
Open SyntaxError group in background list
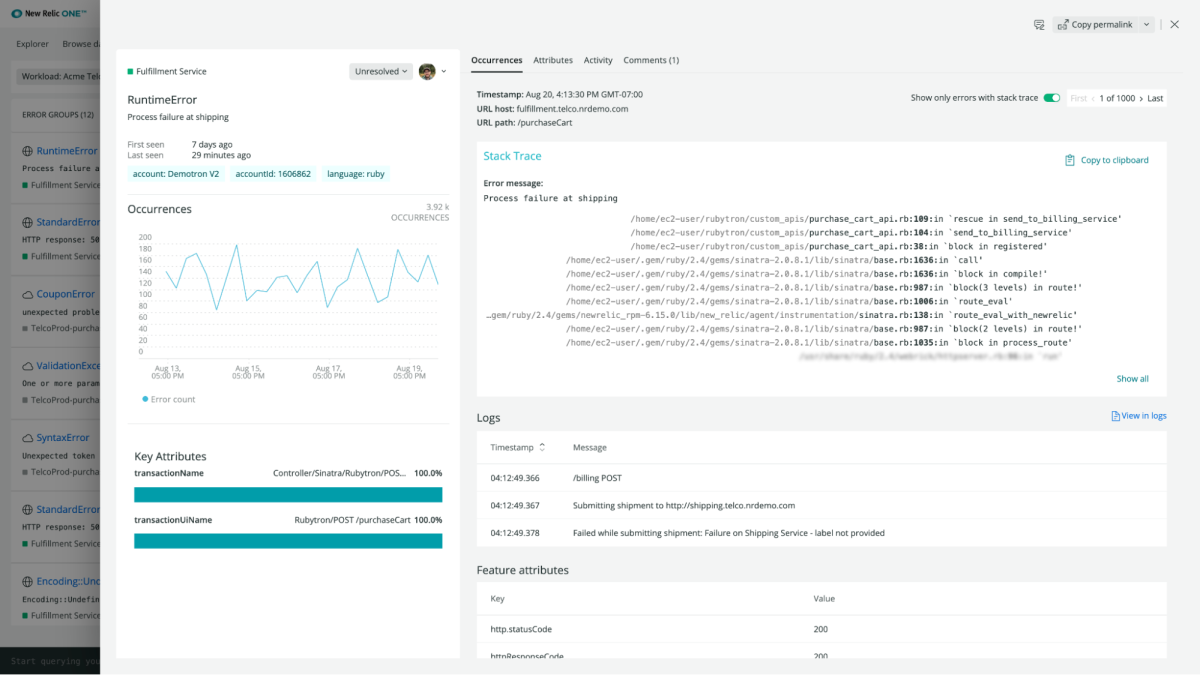[x=63, y=438]
